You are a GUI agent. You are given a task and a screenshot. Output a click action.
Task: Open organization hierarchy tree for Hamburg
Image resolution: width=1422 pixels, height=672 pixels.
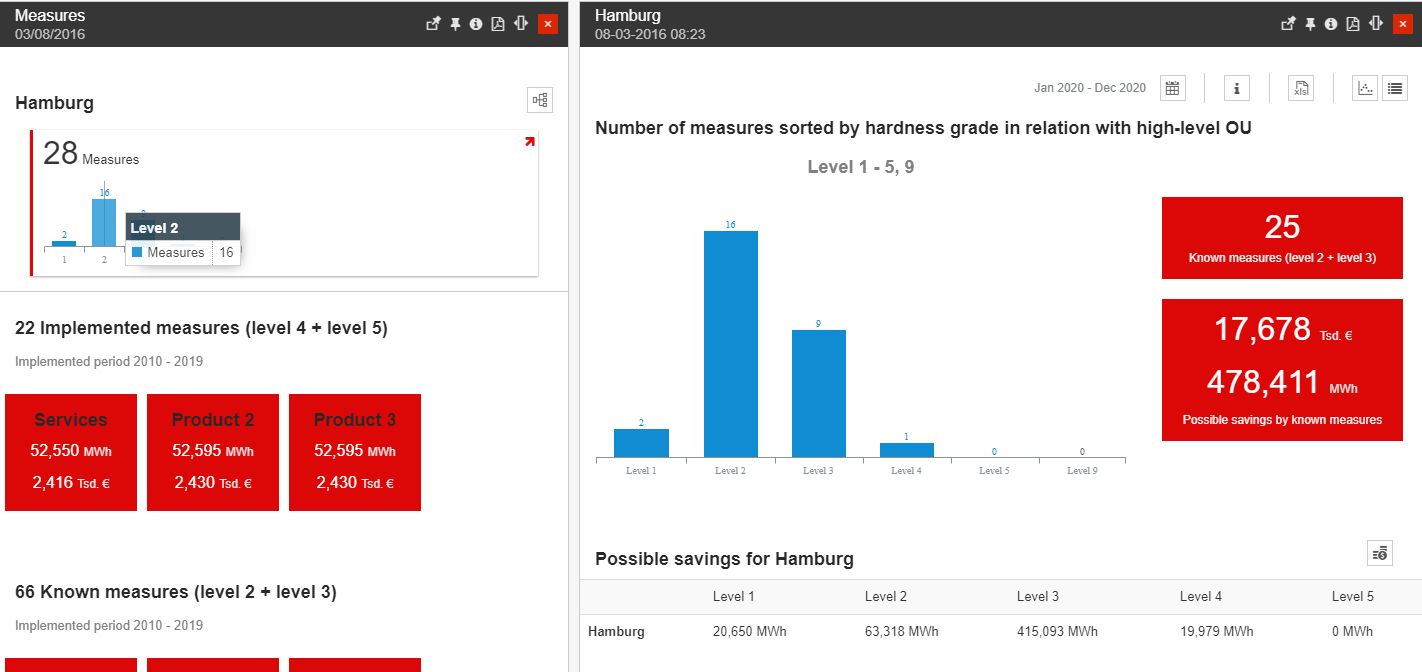tap(540, 100)
